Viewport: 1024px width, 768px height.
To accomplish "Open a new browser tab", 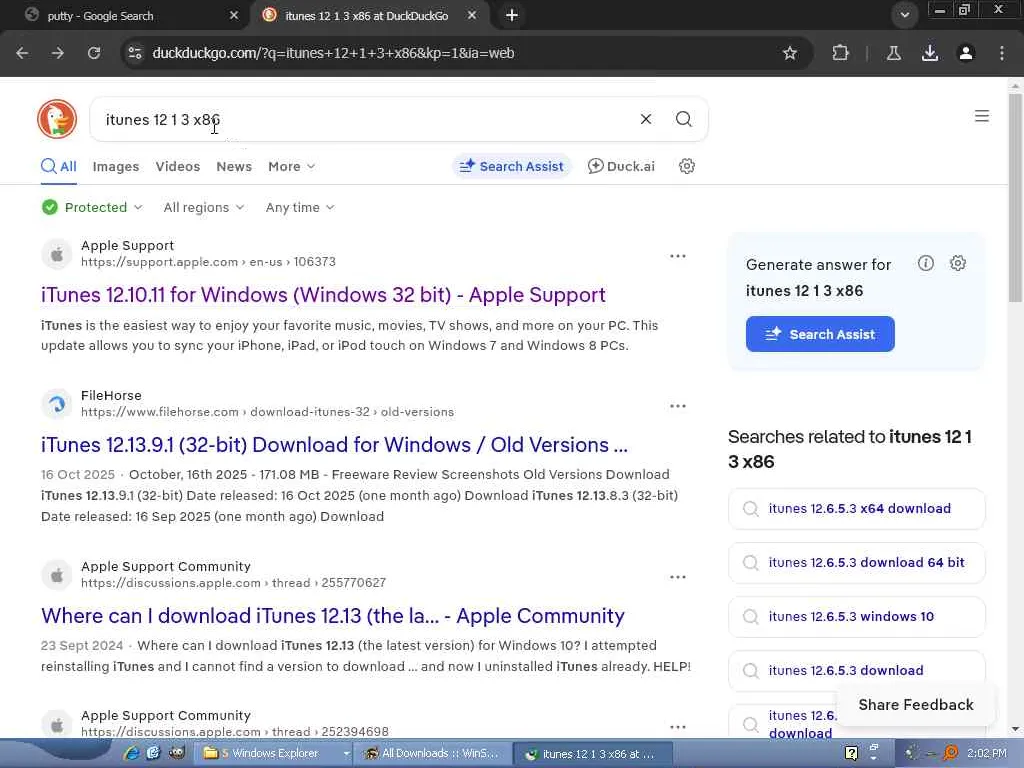I will [x=512, y=15].
